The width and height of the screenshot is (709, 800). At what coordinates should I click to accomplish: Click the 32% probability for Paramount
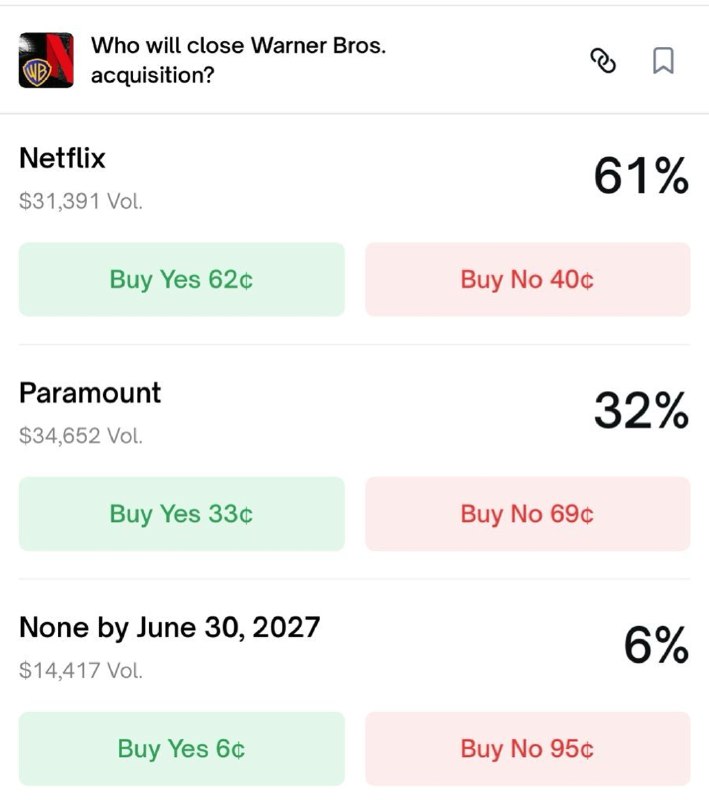[641, 411]
